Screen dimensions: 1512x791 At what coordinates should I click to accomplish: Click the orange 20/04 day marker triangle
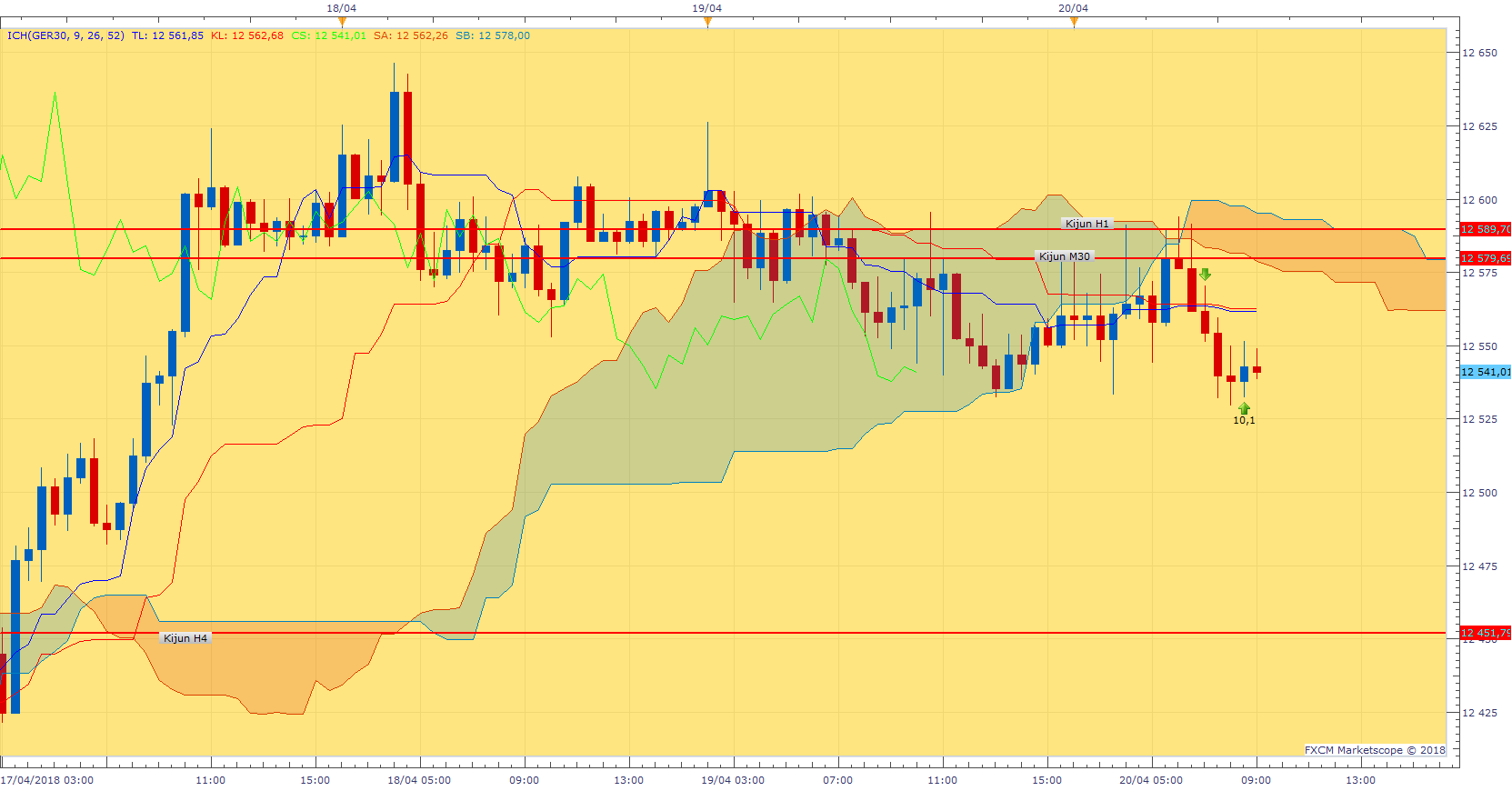click(x=1074, y=22)
